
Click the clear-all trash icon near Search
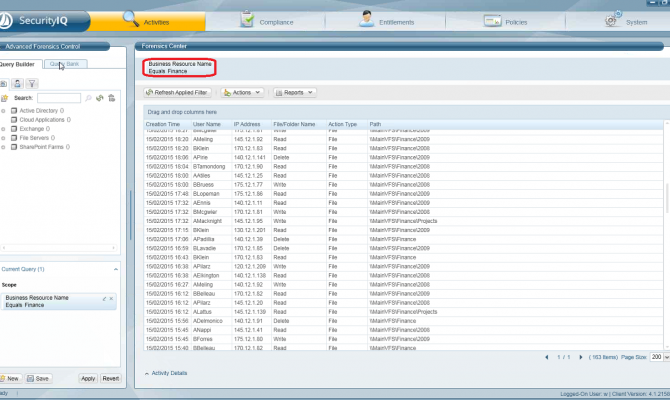[x=112, y=98]
